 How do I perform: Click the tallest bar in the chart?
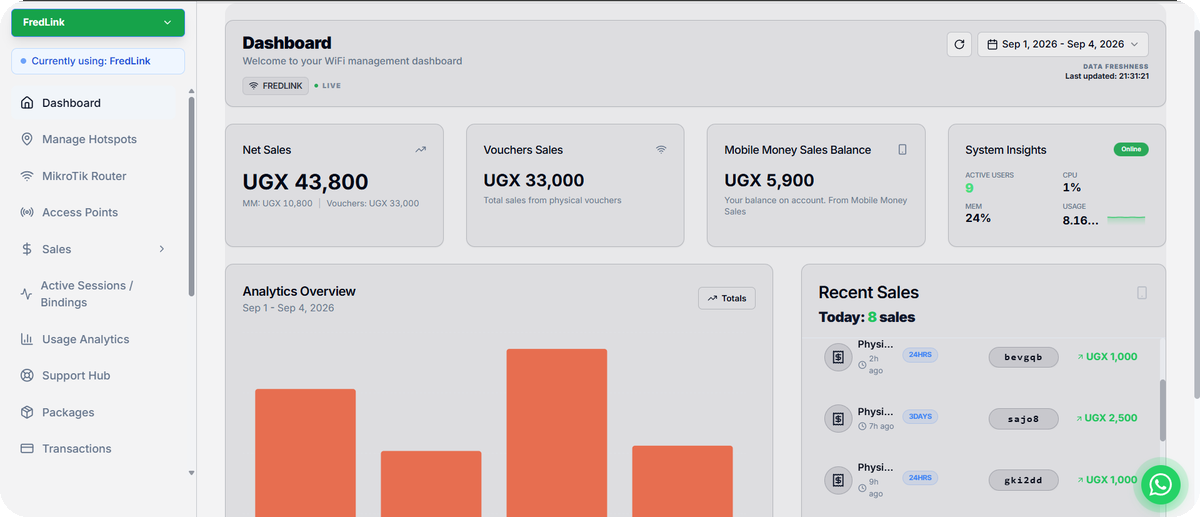557,433
